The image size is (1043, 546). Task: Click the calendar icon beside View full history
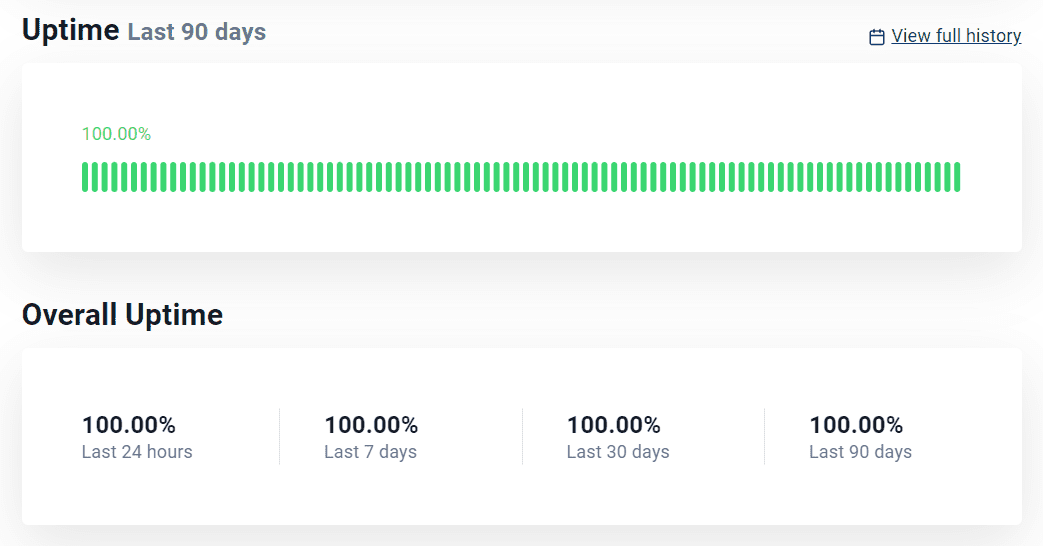pos(877,37)
